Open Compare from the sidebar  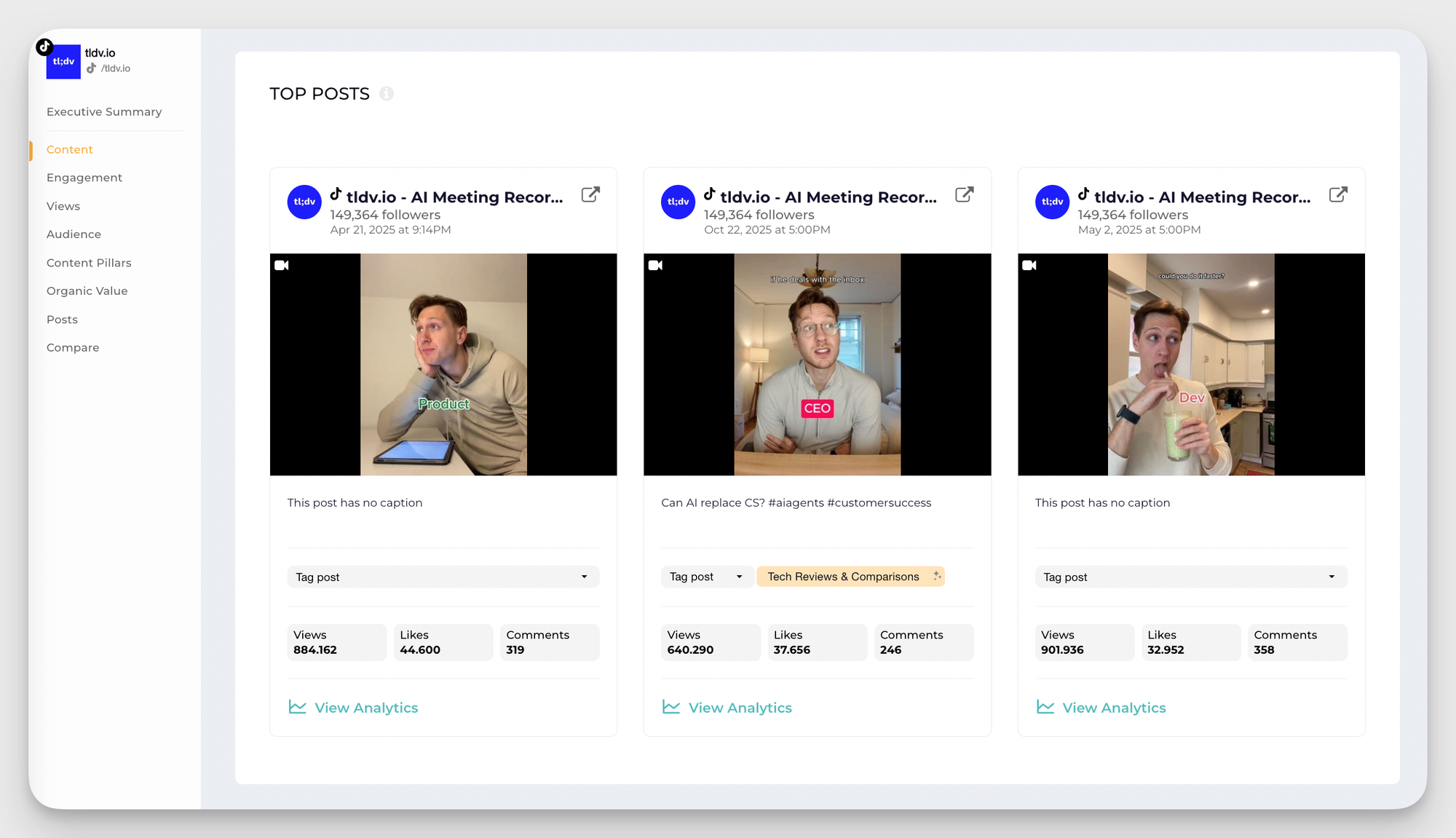coord(73,348)
